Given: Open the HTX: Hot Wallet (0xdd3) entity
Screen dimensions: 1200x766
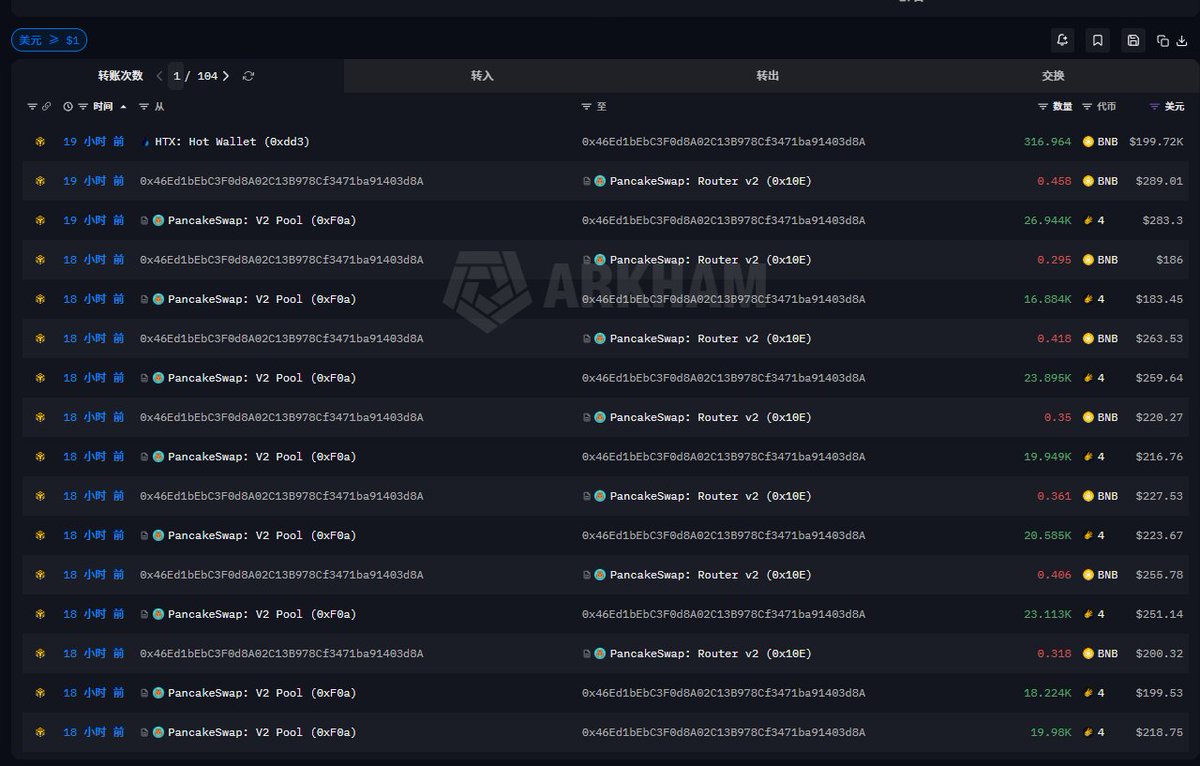Looking at the screenshot, I should coord(232,142).
